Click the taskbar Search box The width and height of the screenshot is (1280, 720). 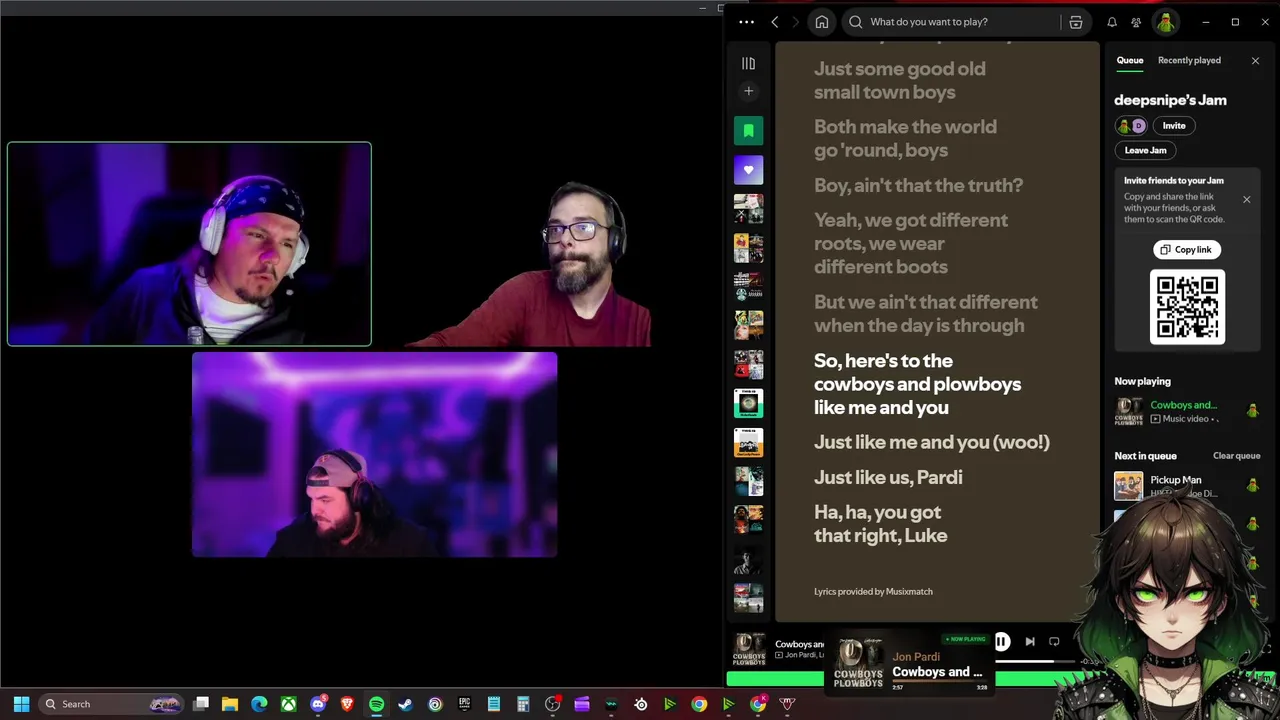coord(110,704)
